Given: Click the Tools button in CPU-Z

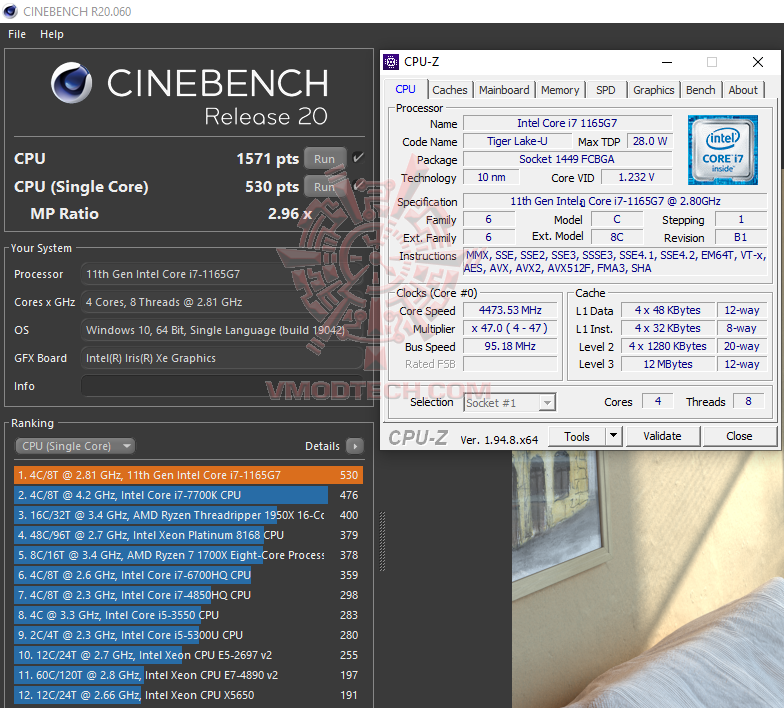Looking at the screenshot, I should click(577, 436).
